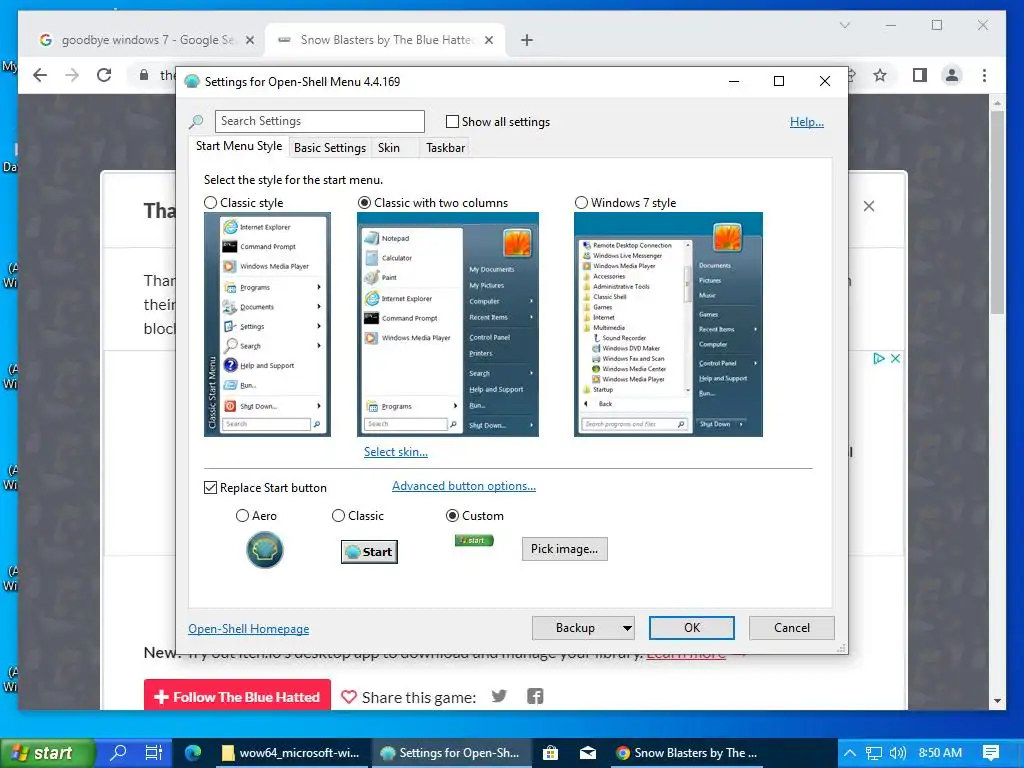Close the Snow Blasters tab

(489, 40)
